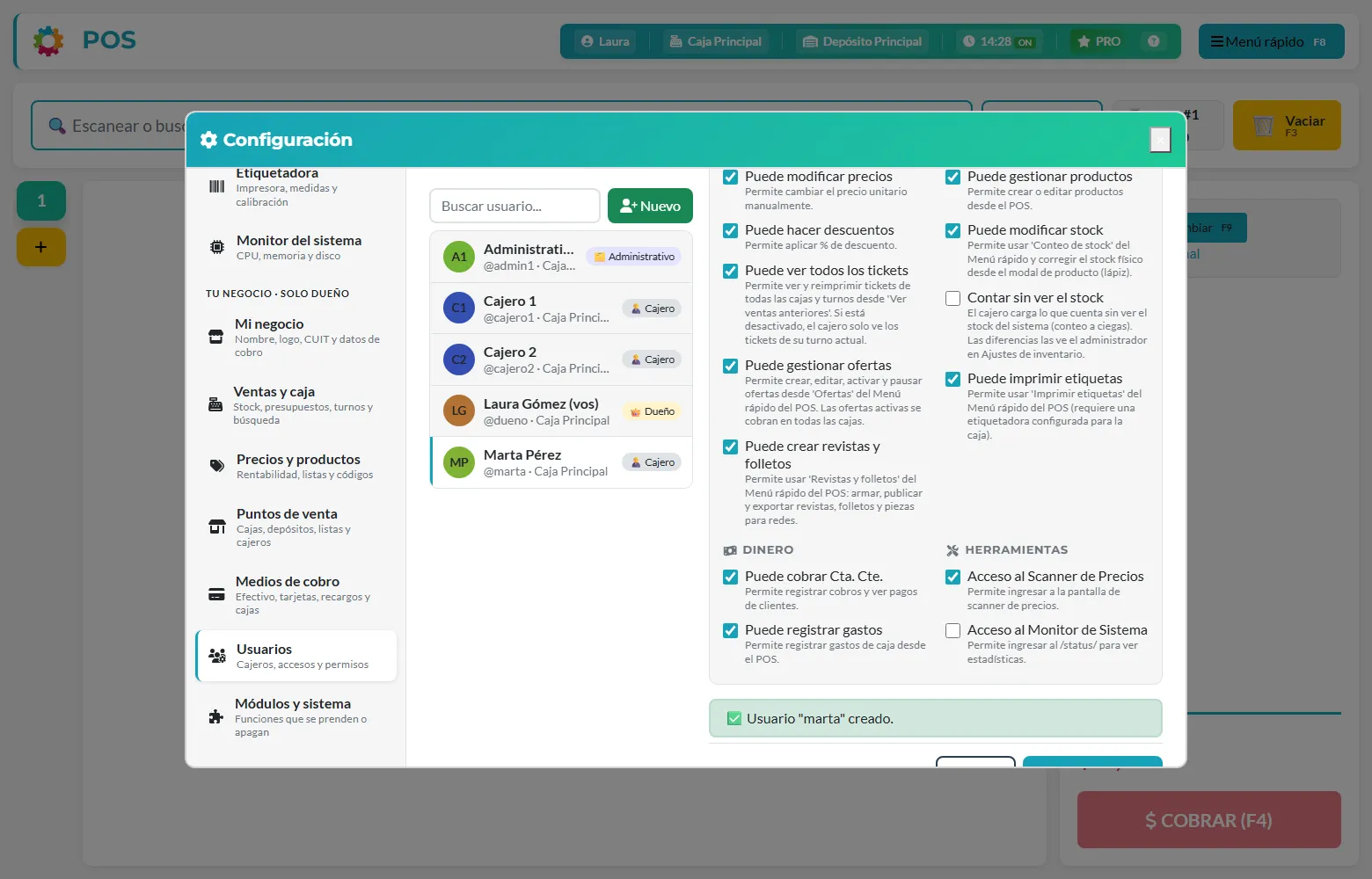Viewport: 1372px width, 879px height.
Task: Click the Caja Principal header chip
Action: click(716, 41)
